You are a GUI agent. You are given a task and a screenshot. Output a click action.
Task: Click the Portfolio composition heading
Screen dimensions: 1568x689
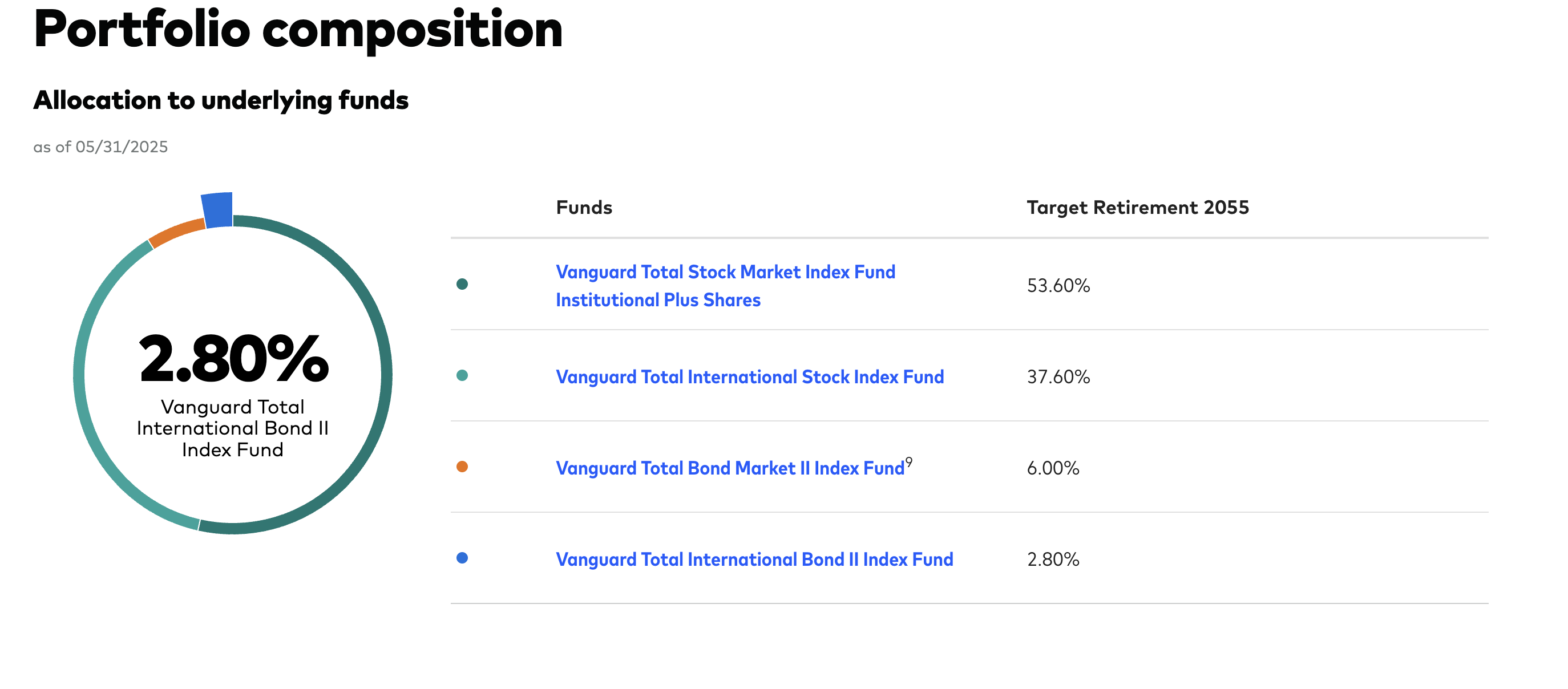[298, 29]
